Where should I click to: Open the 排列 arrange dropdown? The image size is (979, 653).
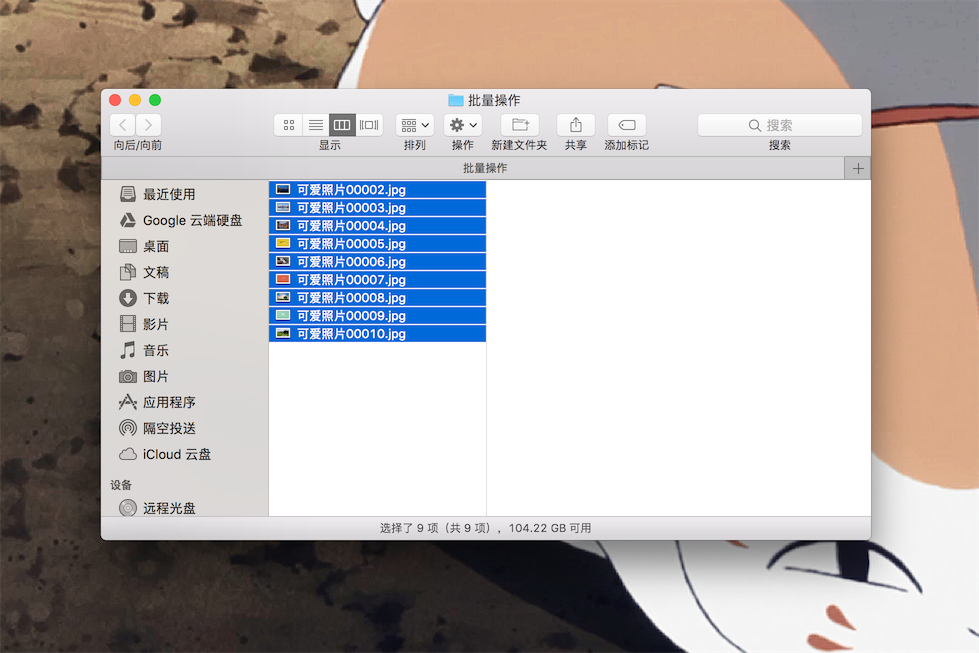pyautogui.click(x=414, y=125)
